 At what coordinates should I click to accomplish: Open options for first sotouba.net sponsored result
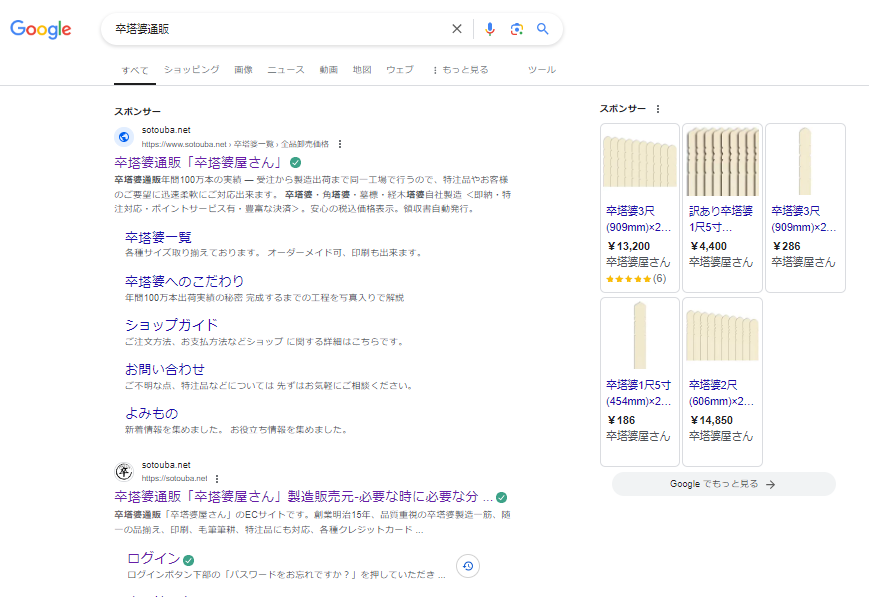point(340,144)
